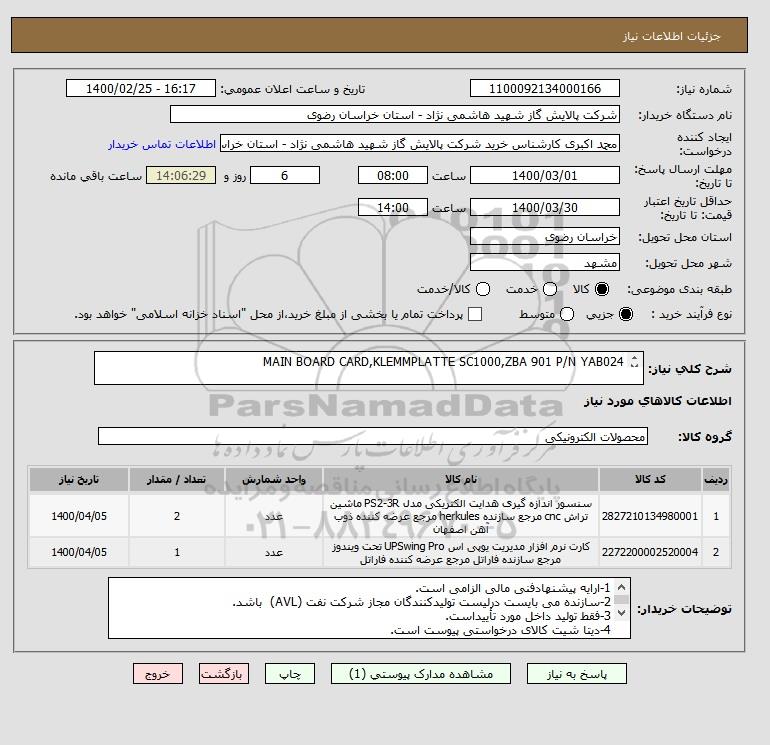The width and height of the screenshot is (770, 745).
Task: Select the کالا radio button
Action: tap(602, 289)
